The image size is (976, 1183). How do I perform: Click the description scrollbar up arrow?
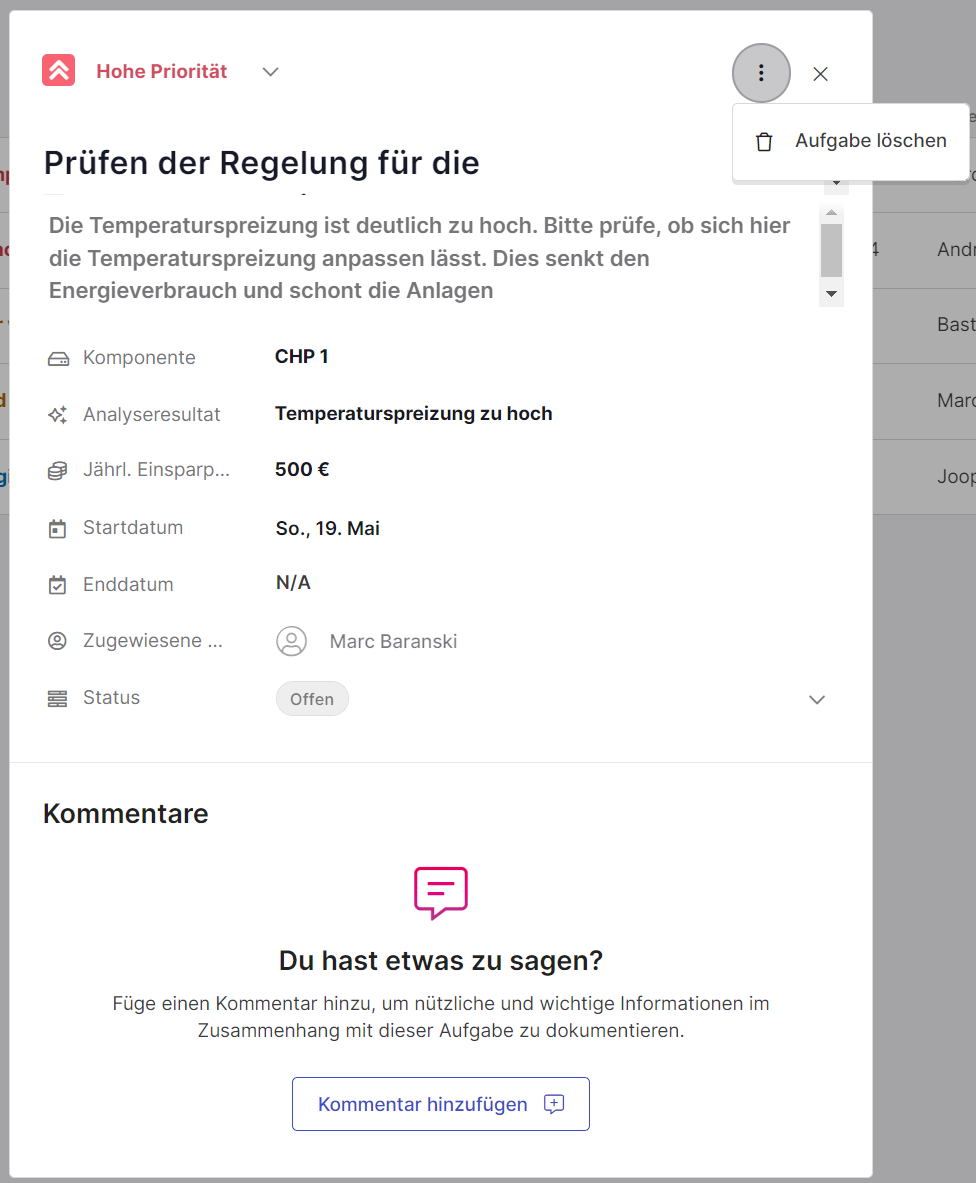point(831,214)
